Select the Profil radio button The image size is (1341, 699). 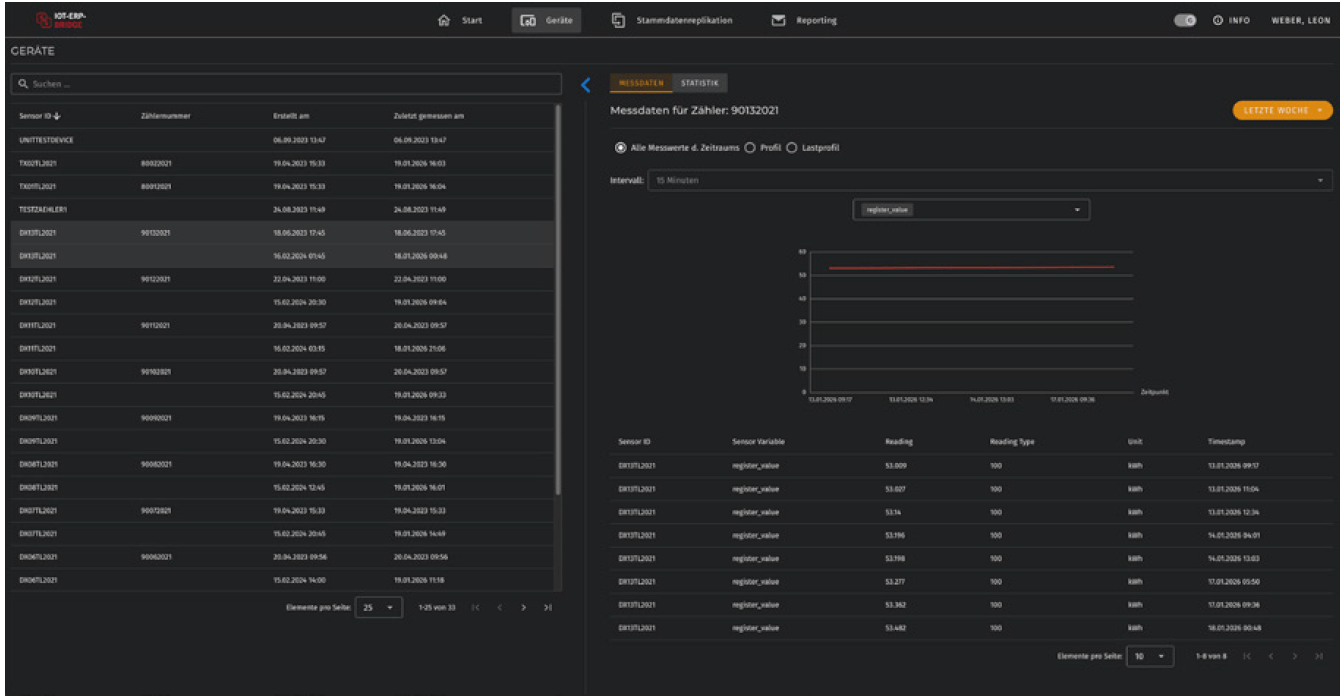[x=751, y=148]
